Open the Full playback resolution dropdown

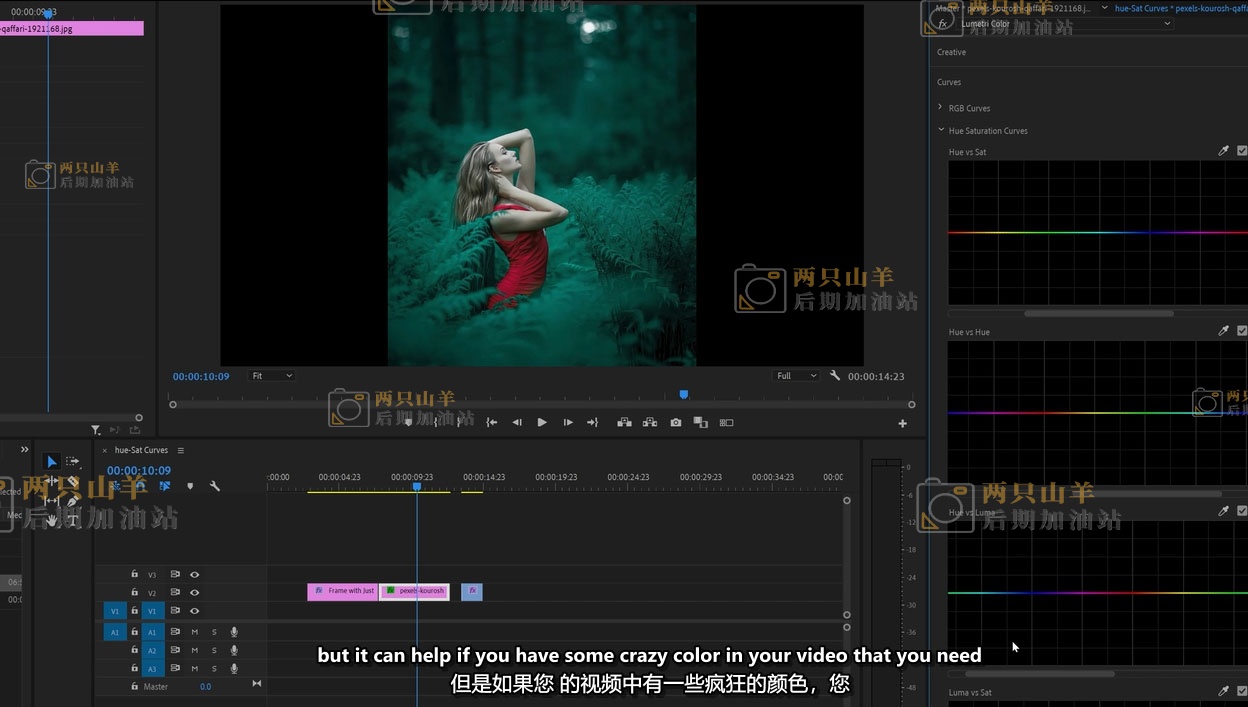click(797, 376)
